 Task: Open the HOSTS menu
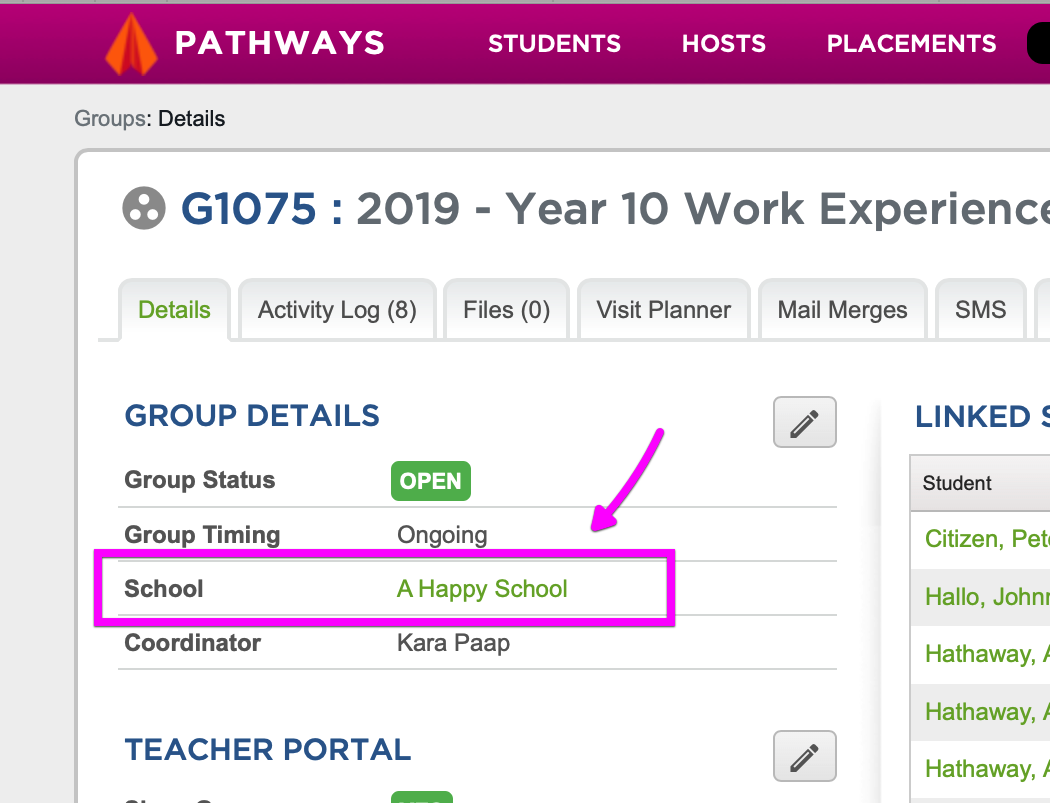tap(723, 43)
